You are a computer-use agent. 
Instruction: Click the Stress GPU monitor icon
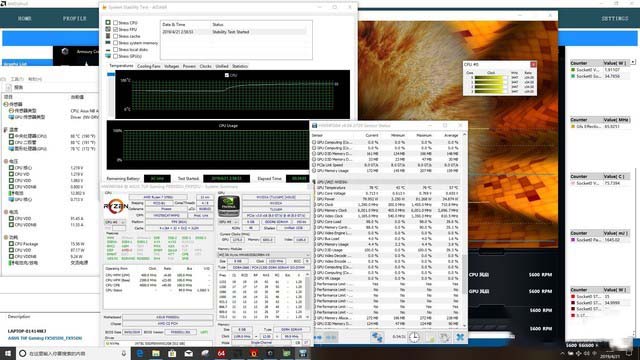[108, 56]
